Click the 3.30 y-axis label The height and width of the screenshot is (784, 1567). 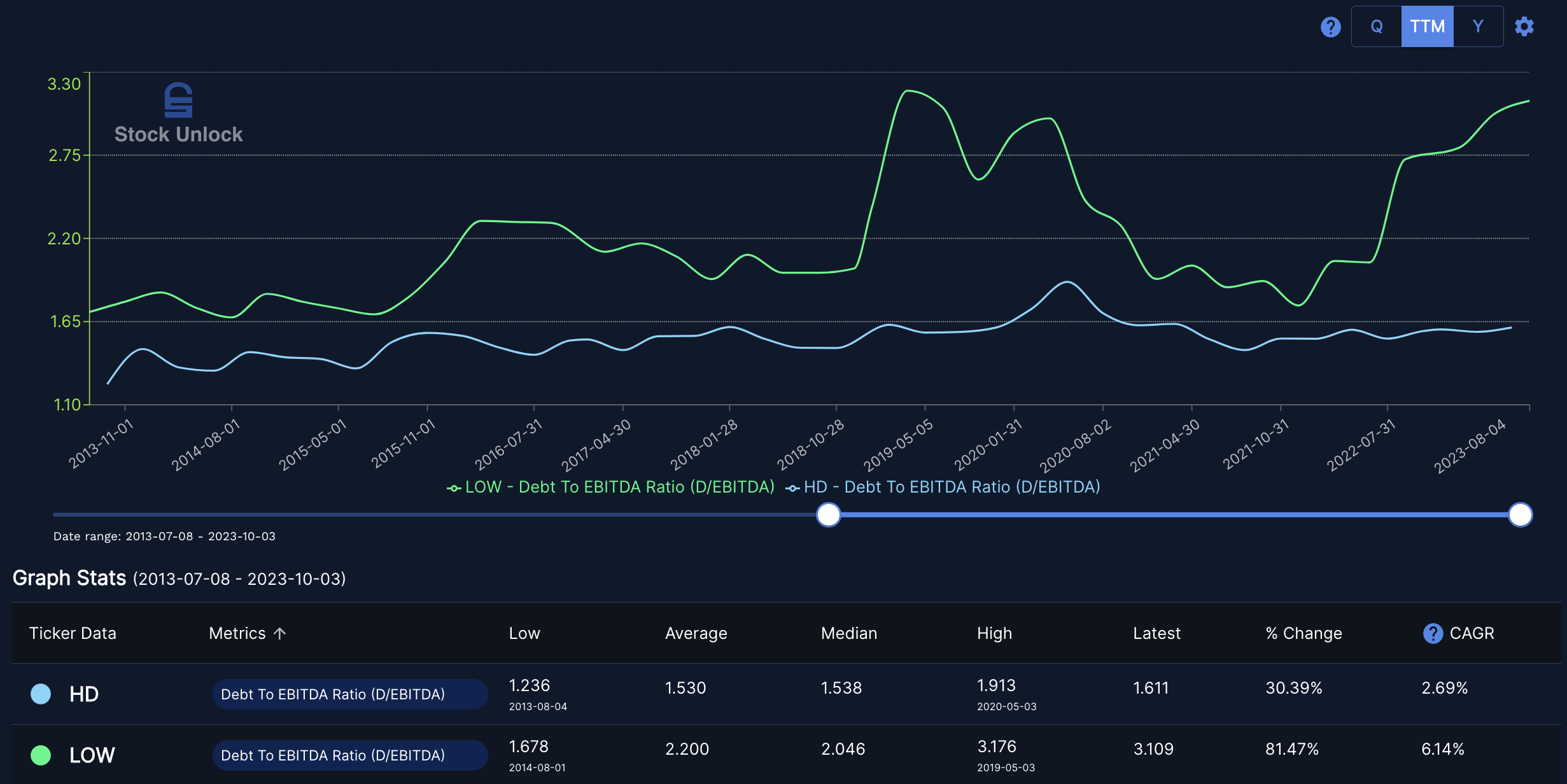click(x=64, y=84)
